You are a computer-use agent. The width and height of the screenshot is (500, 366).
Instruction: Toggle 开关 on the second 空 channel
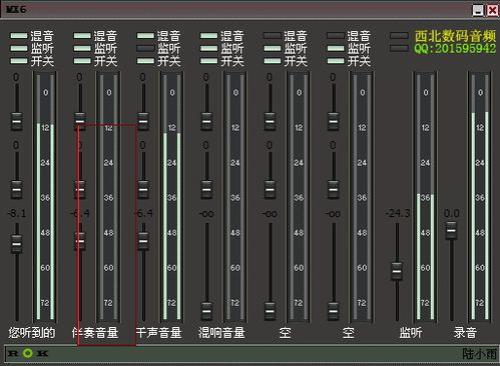[335, 61]
